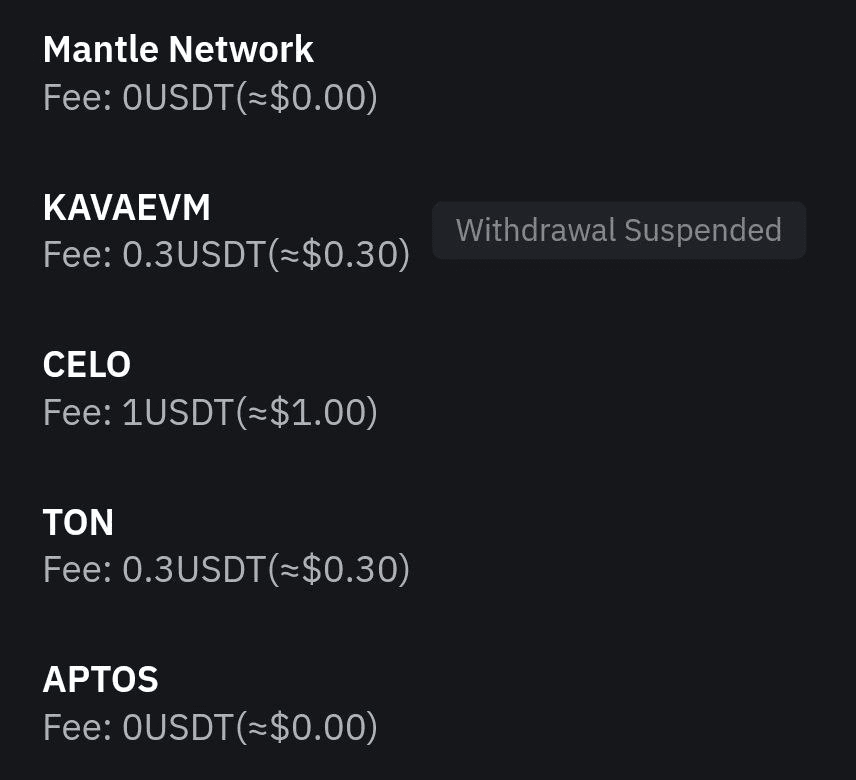Click the KAVAEVM heading label
856x780 pixels.
[x=127, y=207]
